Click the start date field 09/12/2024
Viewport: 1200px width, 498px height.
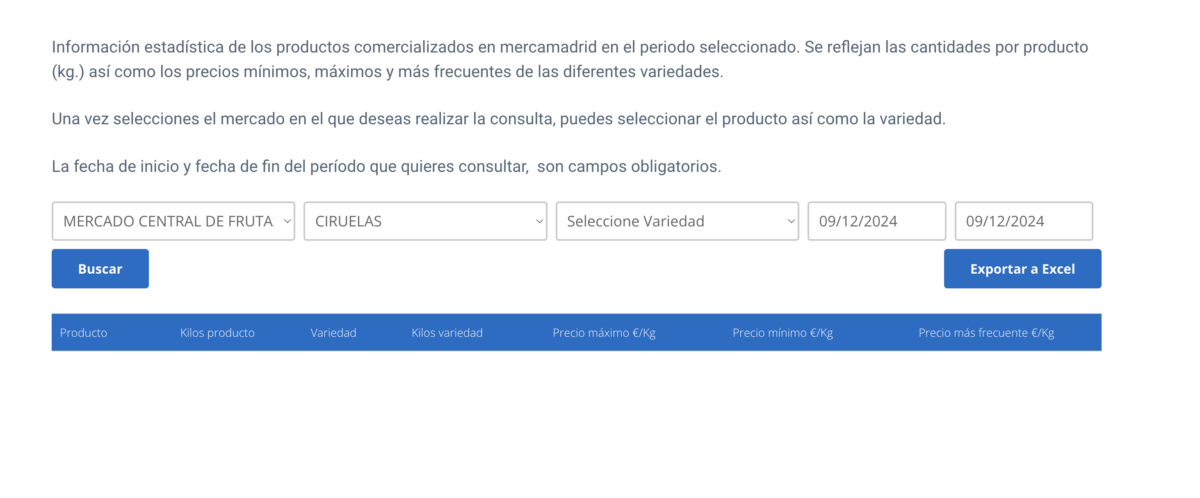[x=877, y=221]
